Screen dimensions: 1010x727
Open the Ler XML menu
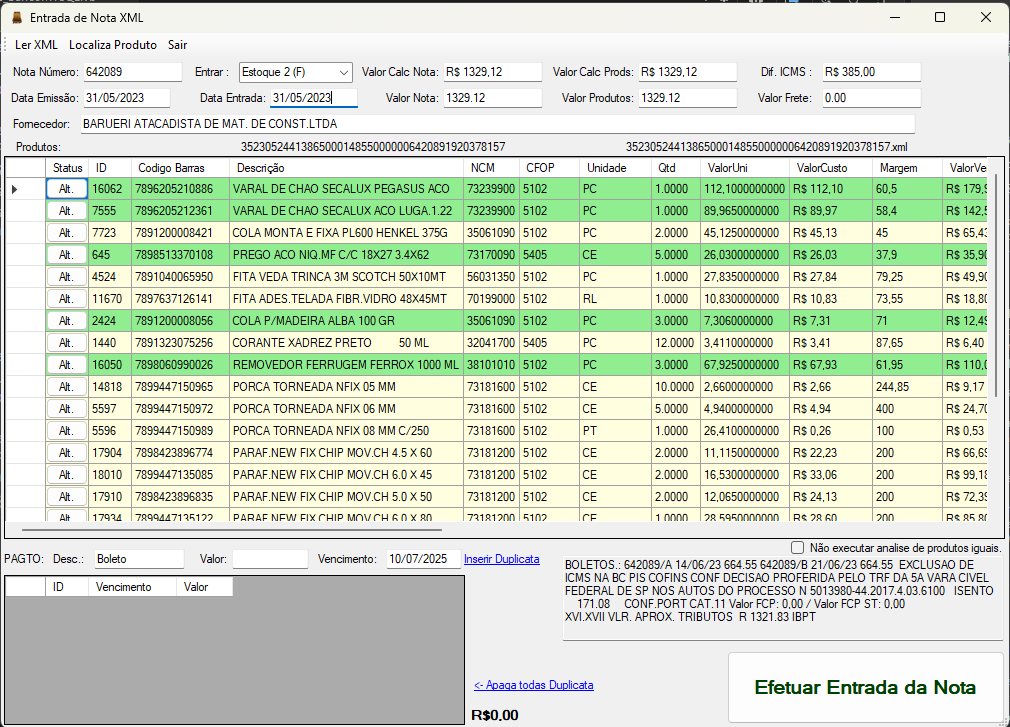click(x=36, y=45)
